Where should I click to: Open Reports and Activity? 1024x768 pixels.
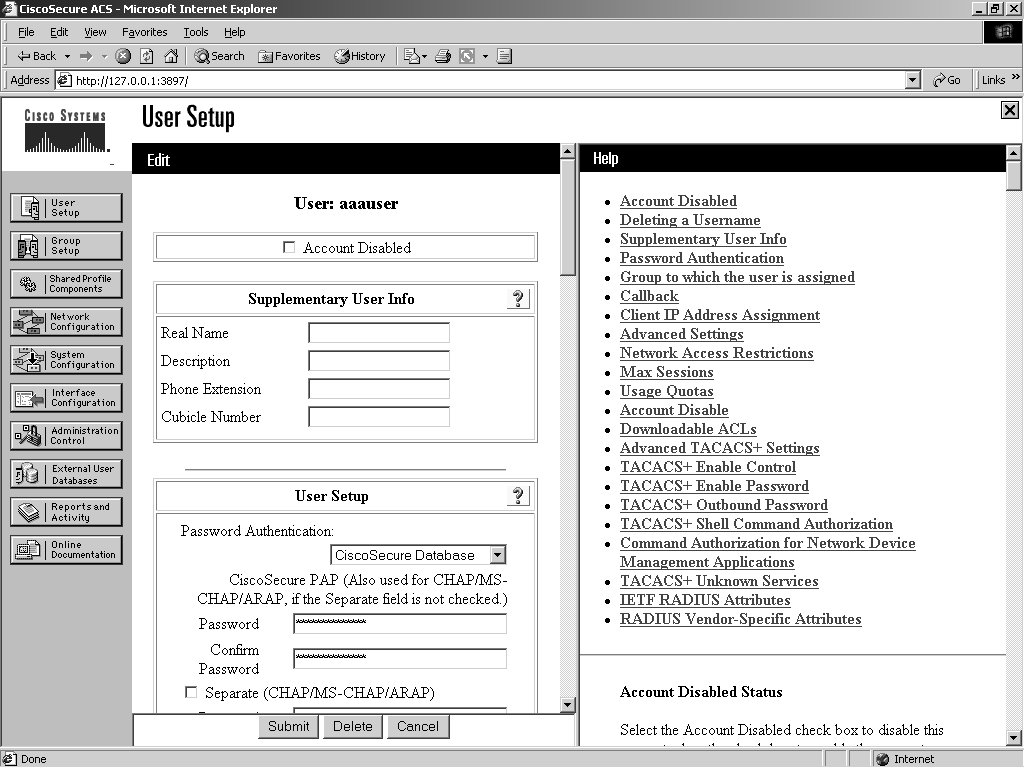coord(66,512)
